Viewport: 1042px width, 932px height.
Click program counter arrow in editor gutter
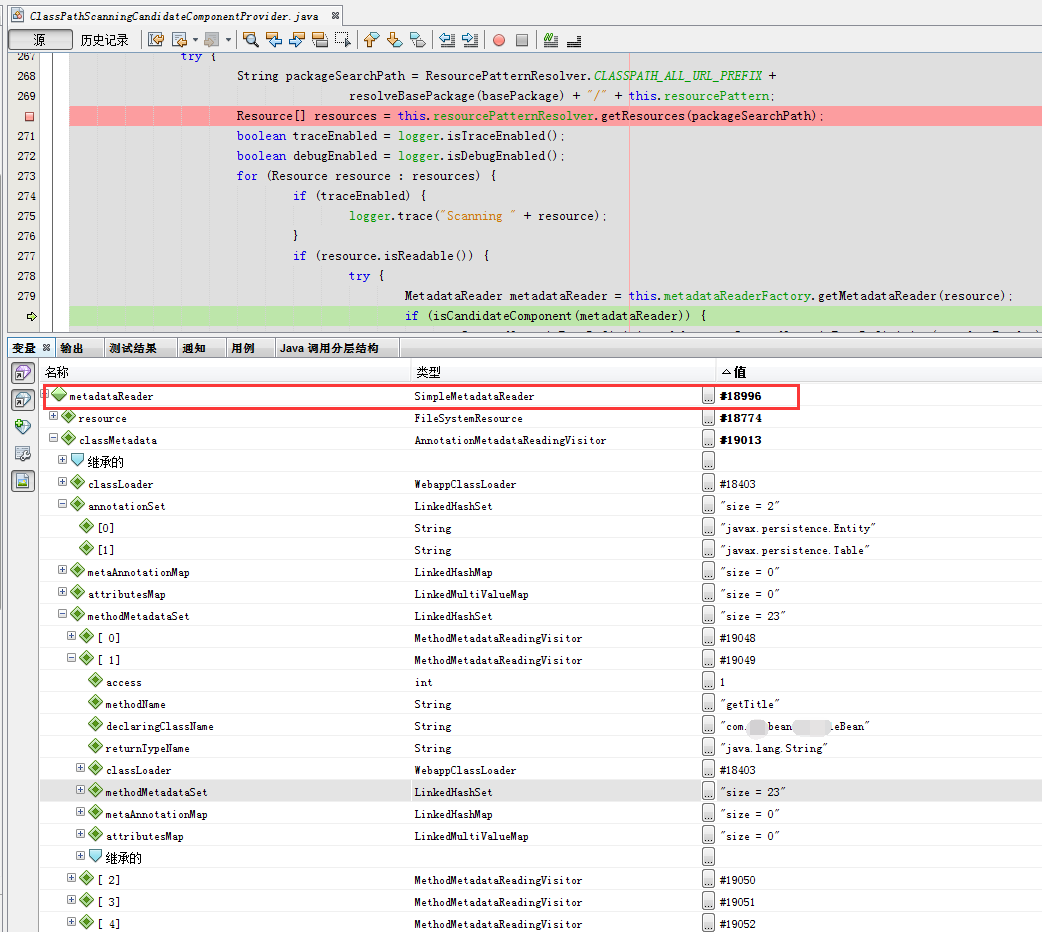coord(31,316)
